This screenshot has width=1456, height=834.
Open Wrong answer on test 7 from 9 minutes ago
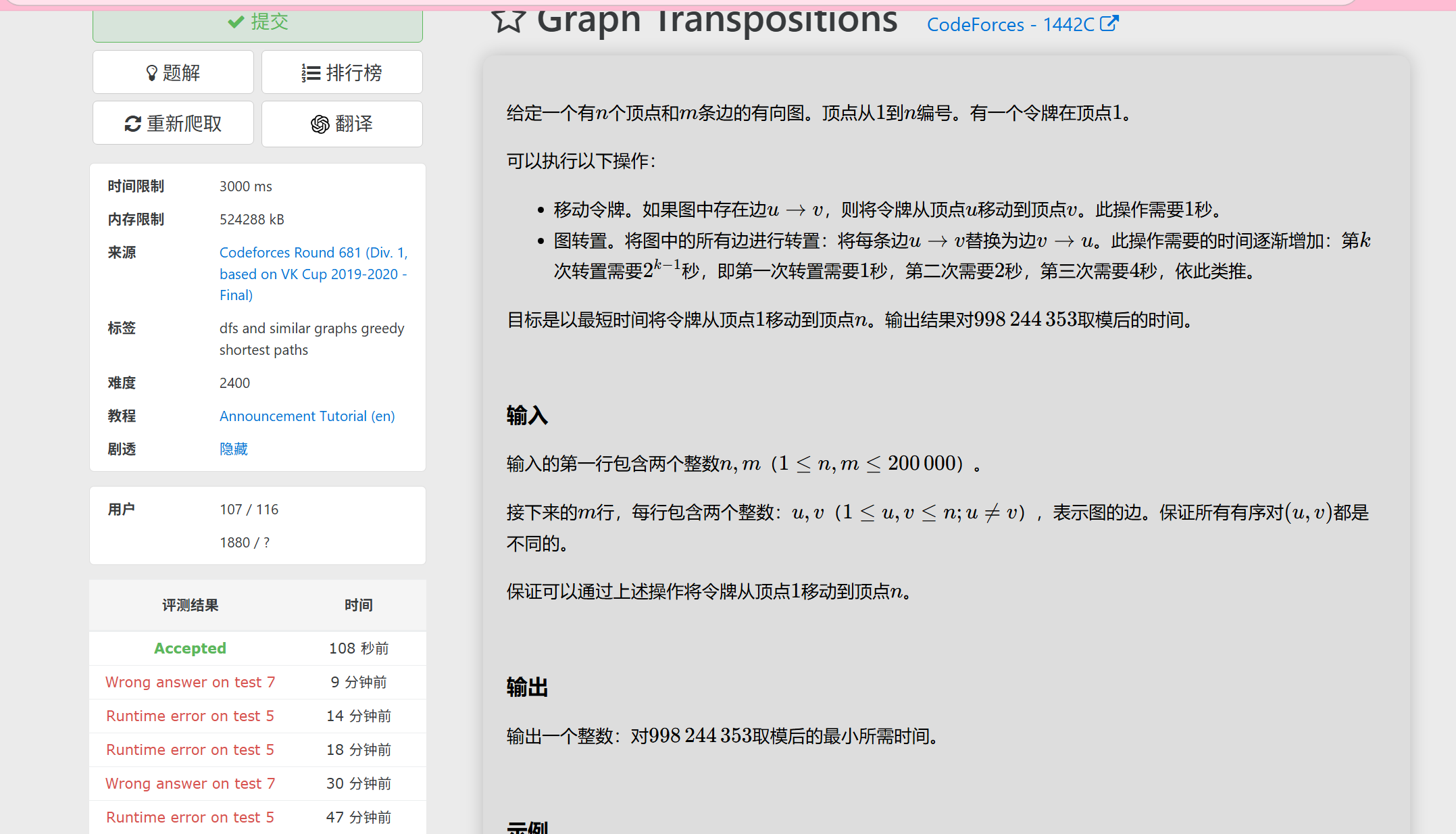[x=190, y=682]
